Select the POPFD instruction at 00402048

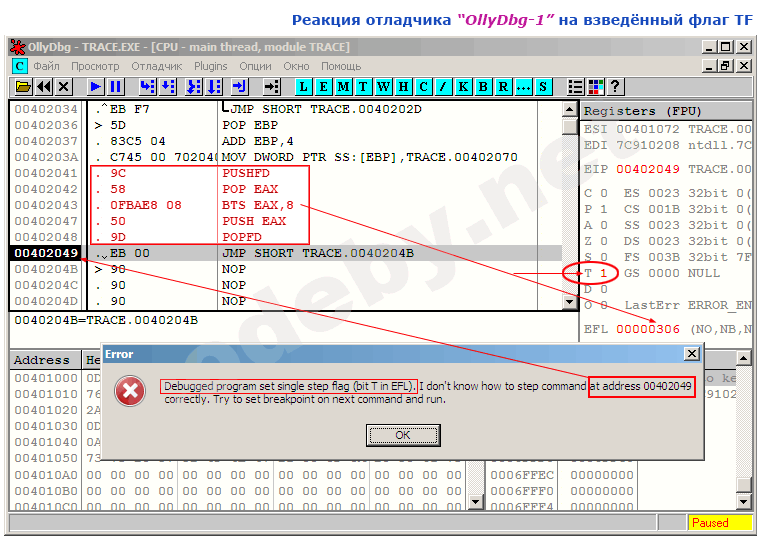(x=287, y=237)
